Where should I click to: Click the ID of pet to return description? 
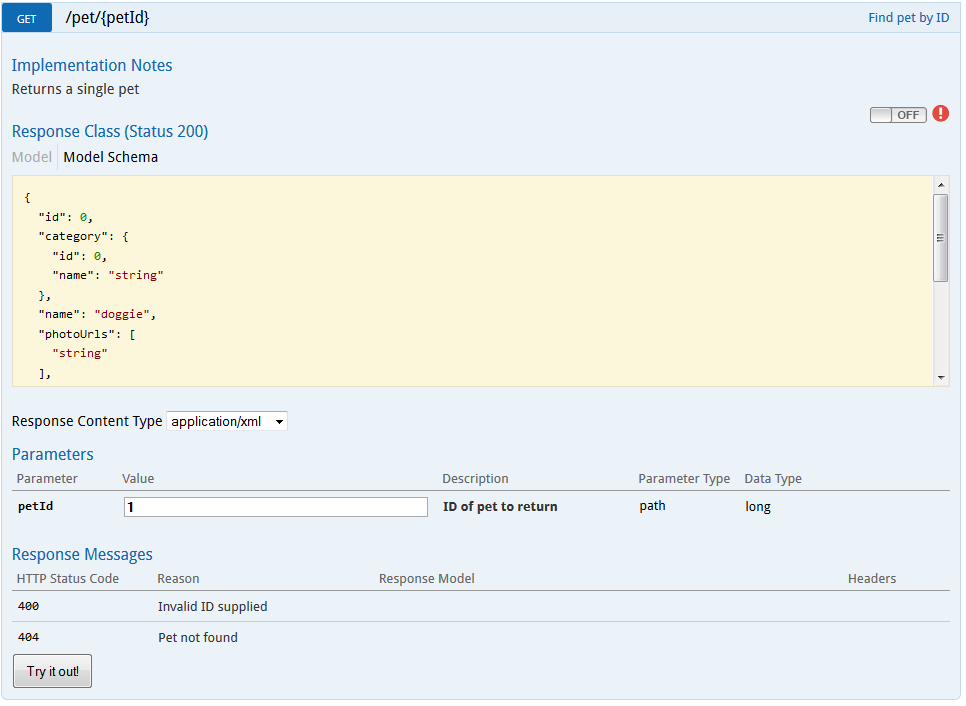click(500, 507)
